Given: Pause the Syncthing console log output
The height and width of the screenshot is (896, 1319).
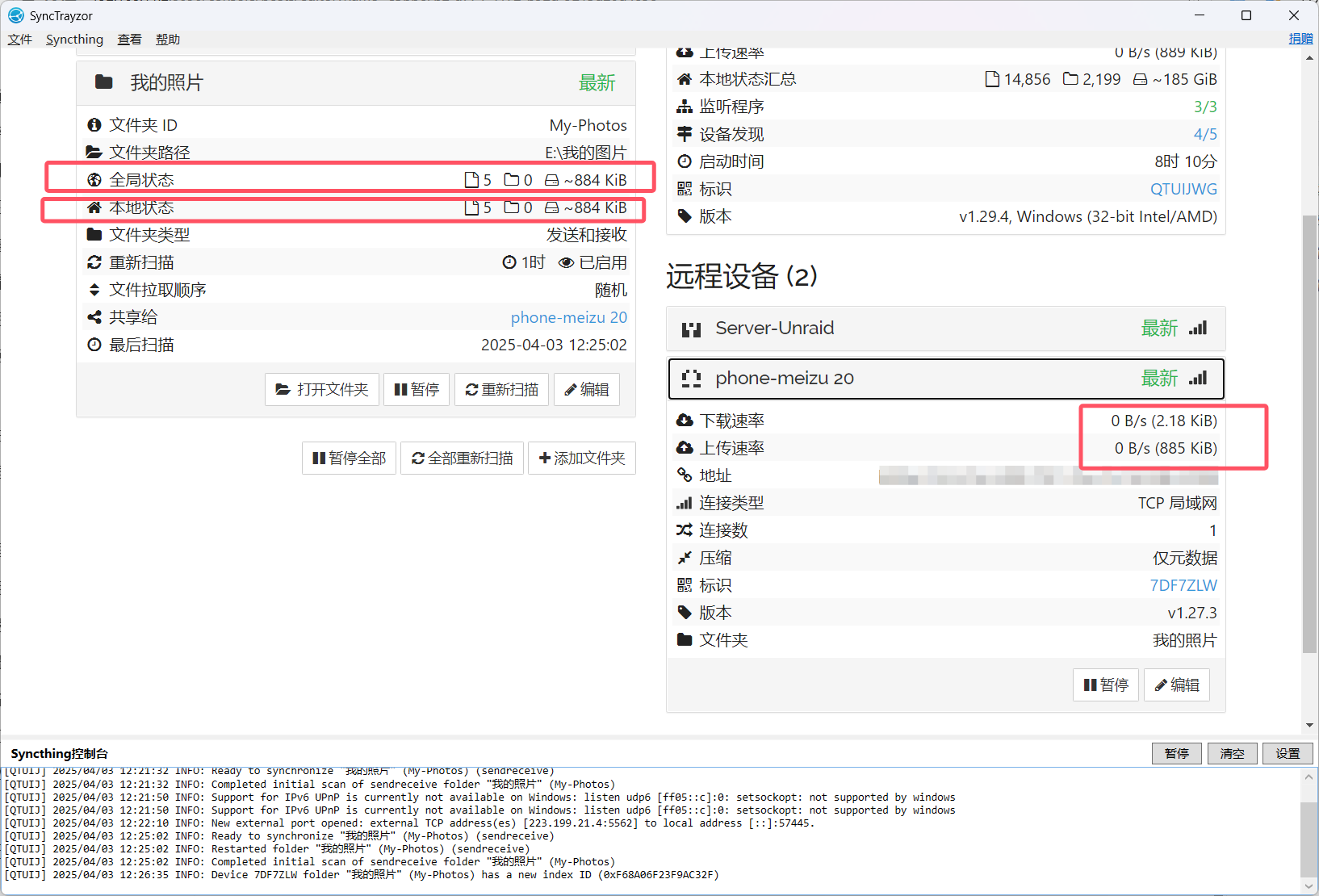Looking at the screenshot, I should coord(1176,753).
